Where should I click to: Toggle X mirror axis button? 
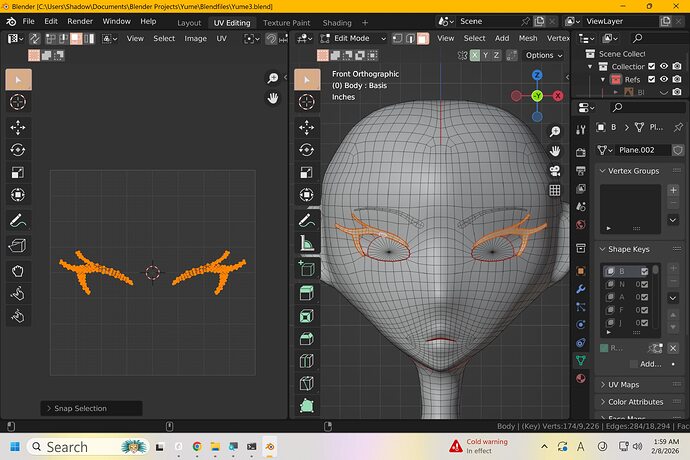(x=474, y=55)
